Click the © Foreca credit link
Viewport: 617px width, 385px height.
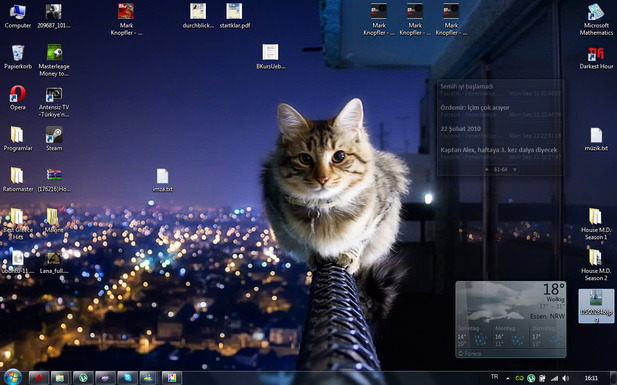(x=470, y=354)
